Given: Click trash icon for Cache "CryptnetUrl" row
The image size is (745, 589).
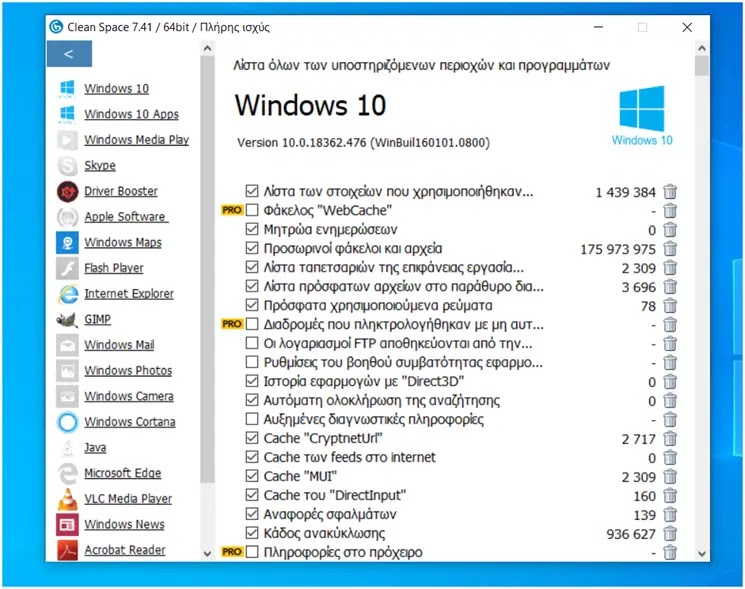Looking at the screenshot, I should (x=670, y=438).
